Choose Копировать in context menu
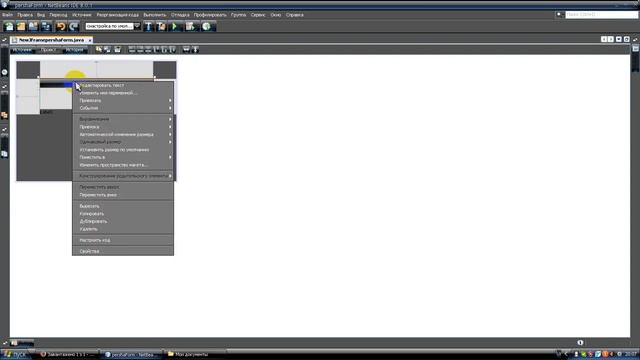 (x=123, y=213)
